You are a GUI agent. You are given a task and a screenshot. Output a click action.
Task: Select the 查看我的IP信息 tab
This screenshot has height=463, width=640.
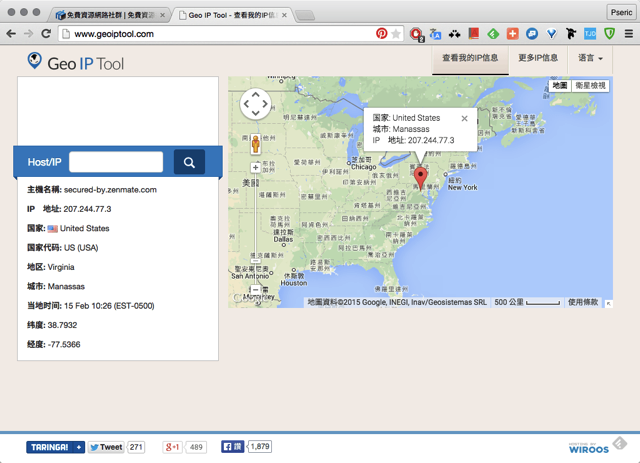click(470, 59)
